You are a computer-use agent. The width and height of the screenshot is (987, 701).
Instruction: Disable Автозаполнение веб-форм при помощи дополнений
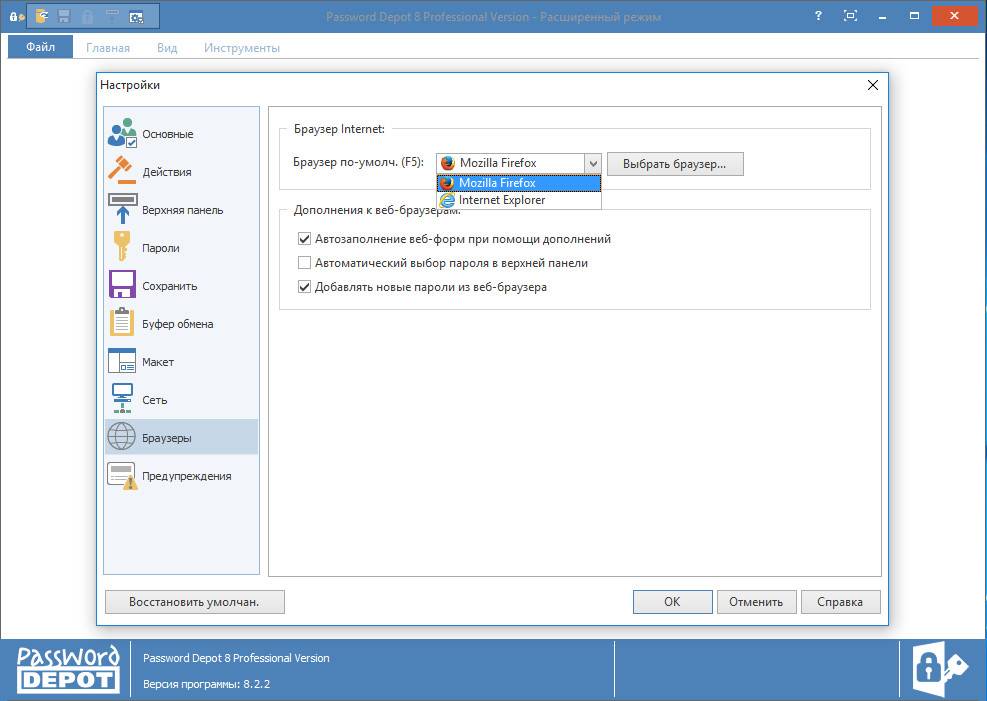tap(304, 239)
